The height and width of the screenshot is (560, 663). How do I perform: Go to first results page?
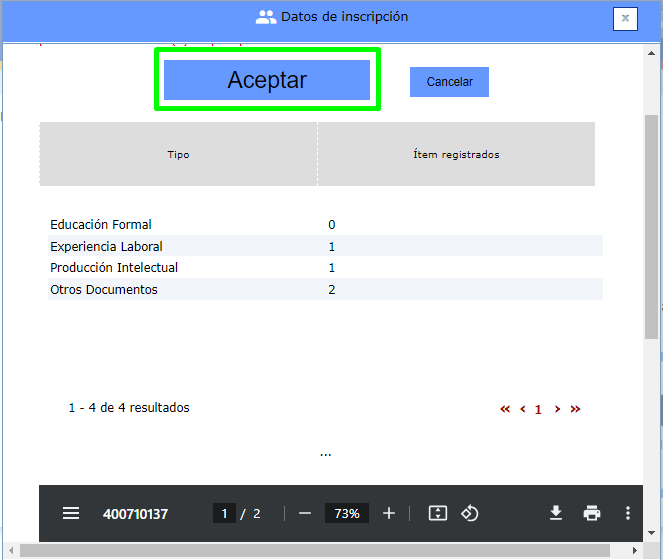coord(505,409)
